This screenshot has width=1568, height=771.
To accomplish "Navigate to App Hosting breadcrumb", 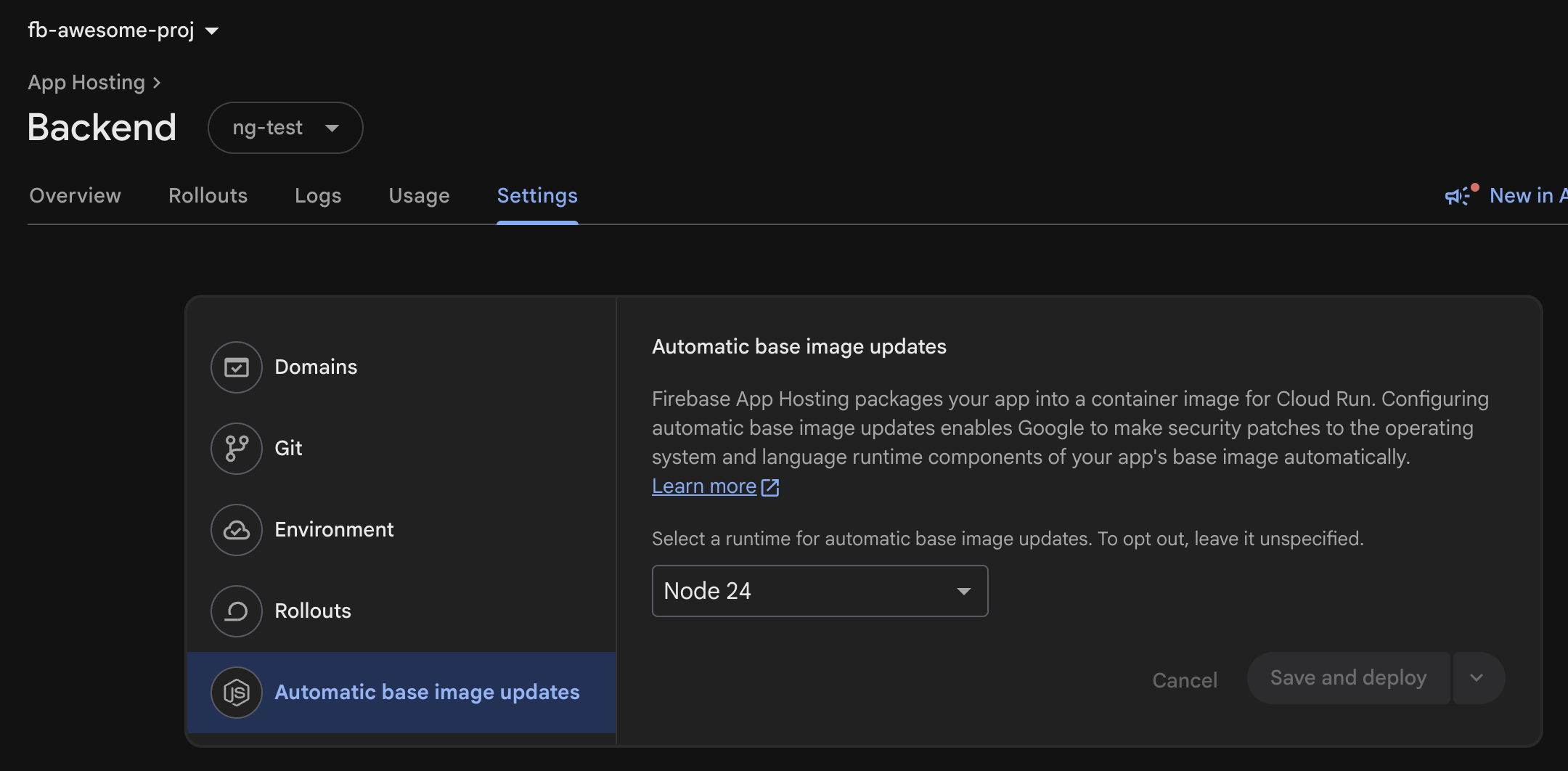I will (86, 83).
